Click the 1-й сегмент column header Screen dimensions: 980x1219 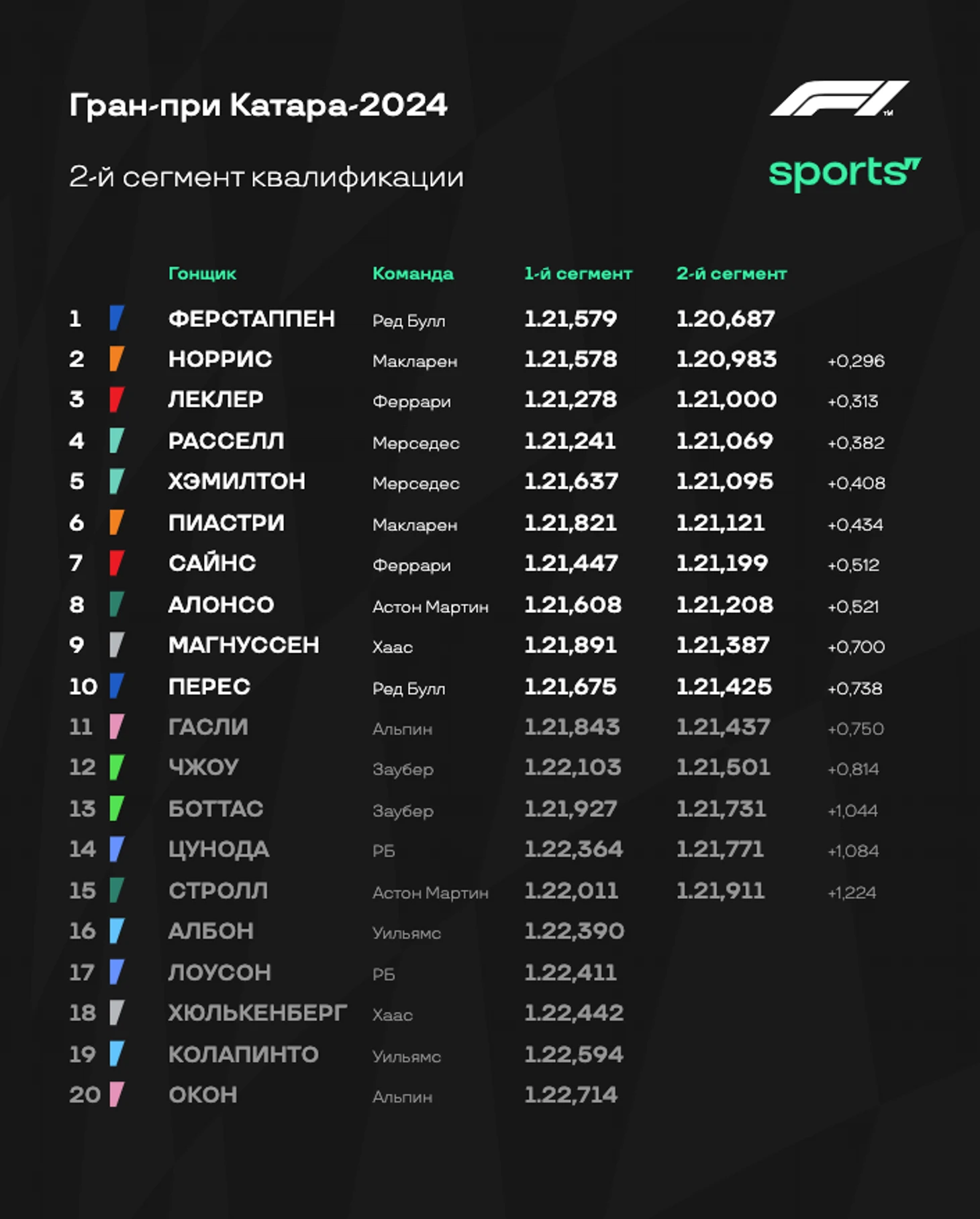click(578, 274)
